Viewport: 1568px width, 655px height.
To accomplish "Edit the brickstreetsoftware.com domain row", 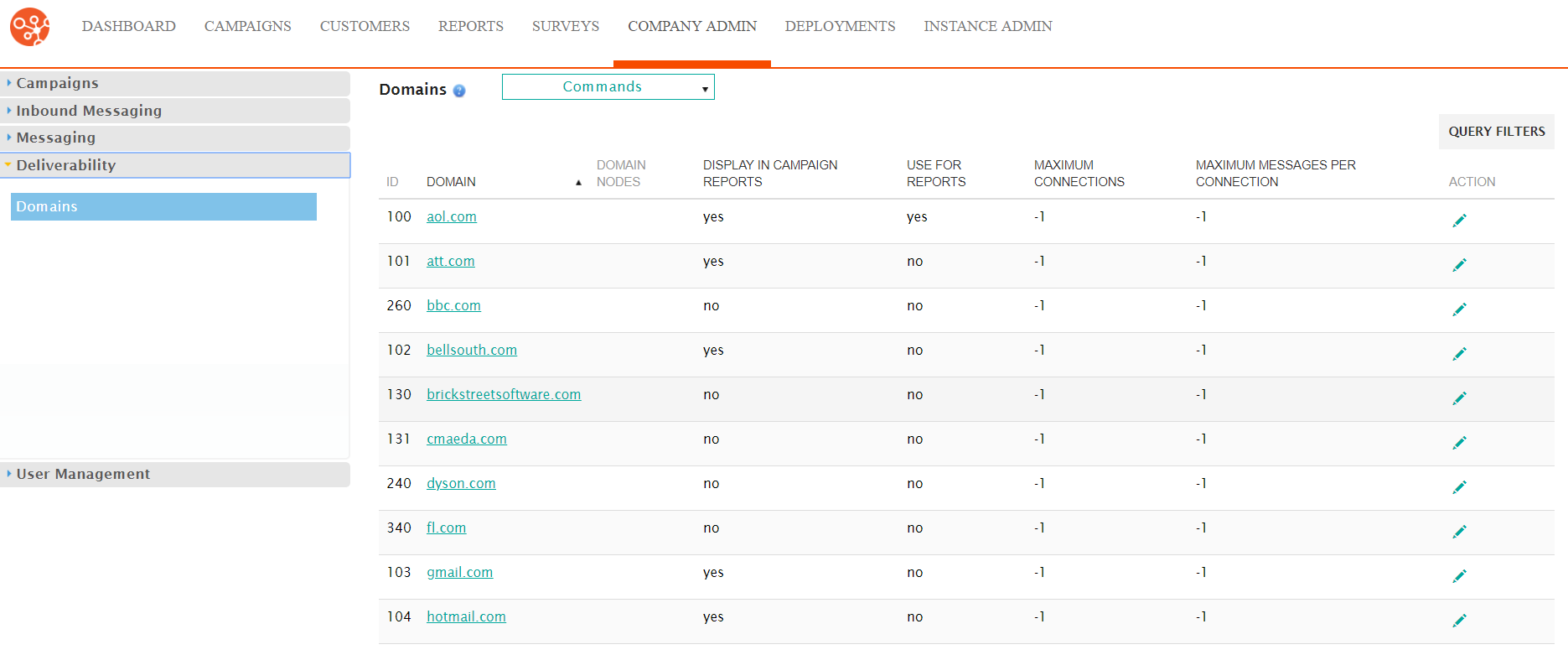I will [1459, 398].
